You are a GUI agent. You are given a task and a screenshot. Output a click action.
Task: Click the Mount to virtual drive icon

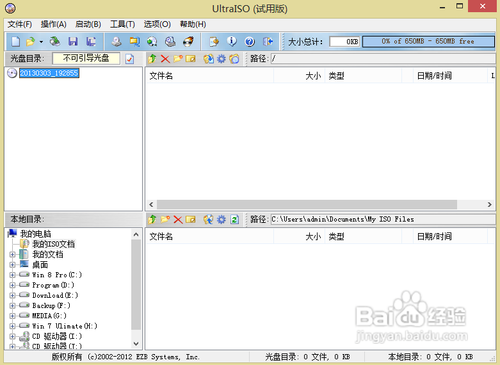pos(152,42)
